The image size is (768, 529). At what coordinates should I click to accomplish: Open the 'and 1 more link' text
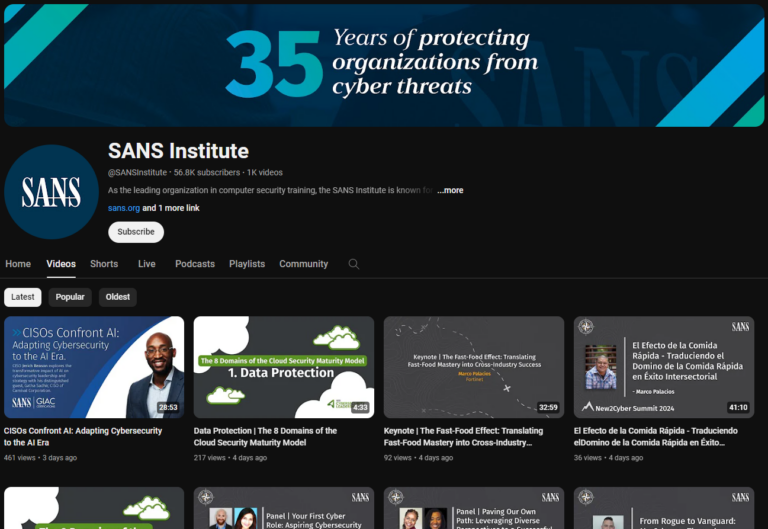[171, 208]
